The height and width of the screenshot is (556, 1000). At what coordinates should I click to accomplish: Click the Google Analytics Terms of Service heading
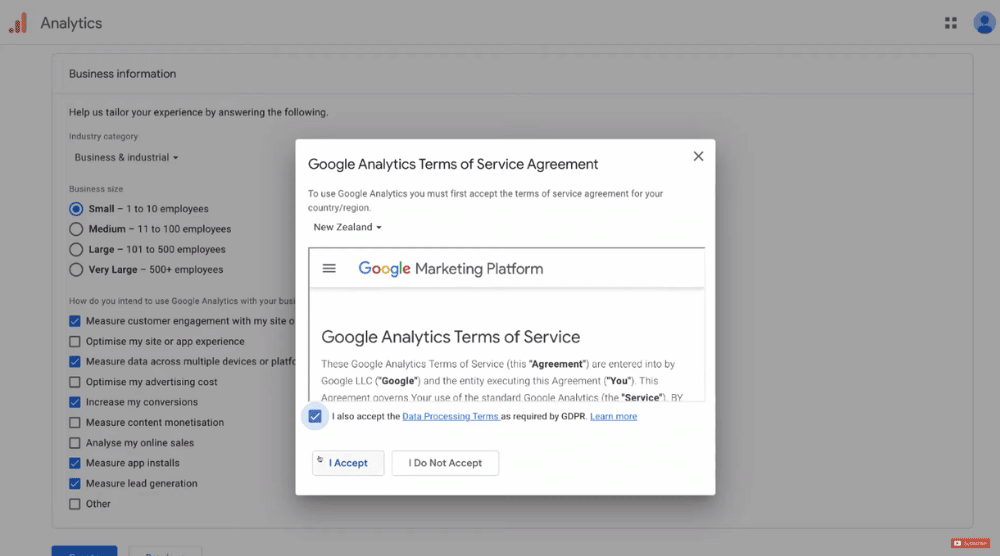click(450, 337)
